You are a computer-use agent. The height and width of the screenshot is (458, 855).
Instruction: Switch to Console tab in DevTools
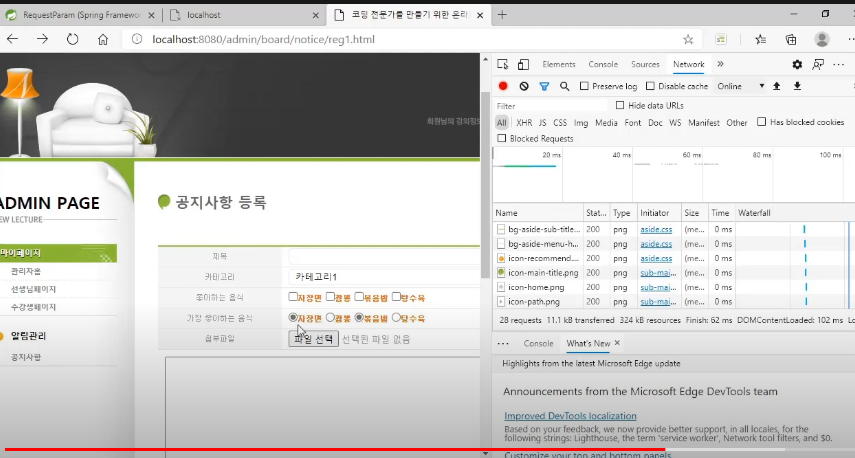click(x=603, y=64)
